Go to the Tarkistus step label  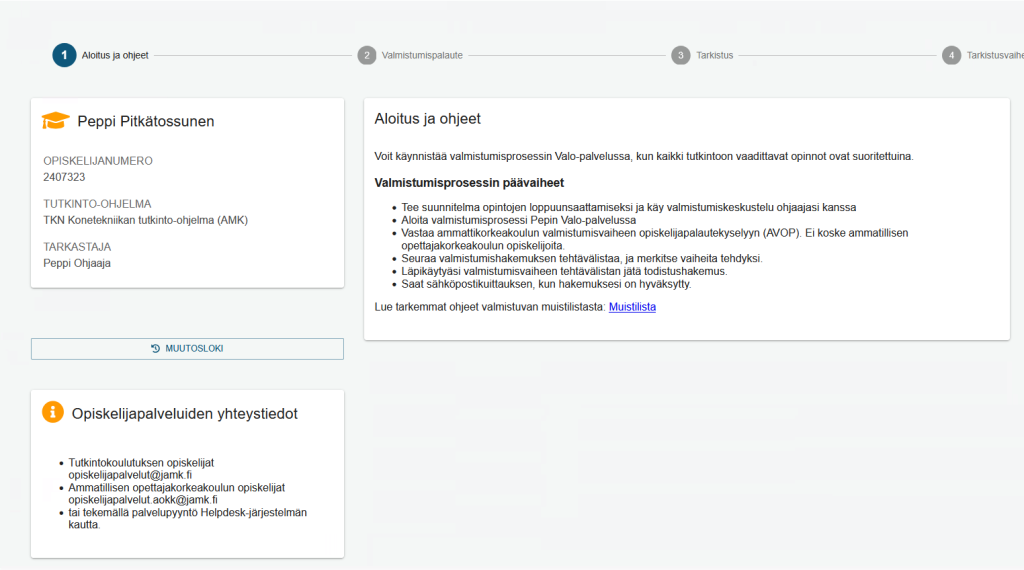[x=714, y=55]
